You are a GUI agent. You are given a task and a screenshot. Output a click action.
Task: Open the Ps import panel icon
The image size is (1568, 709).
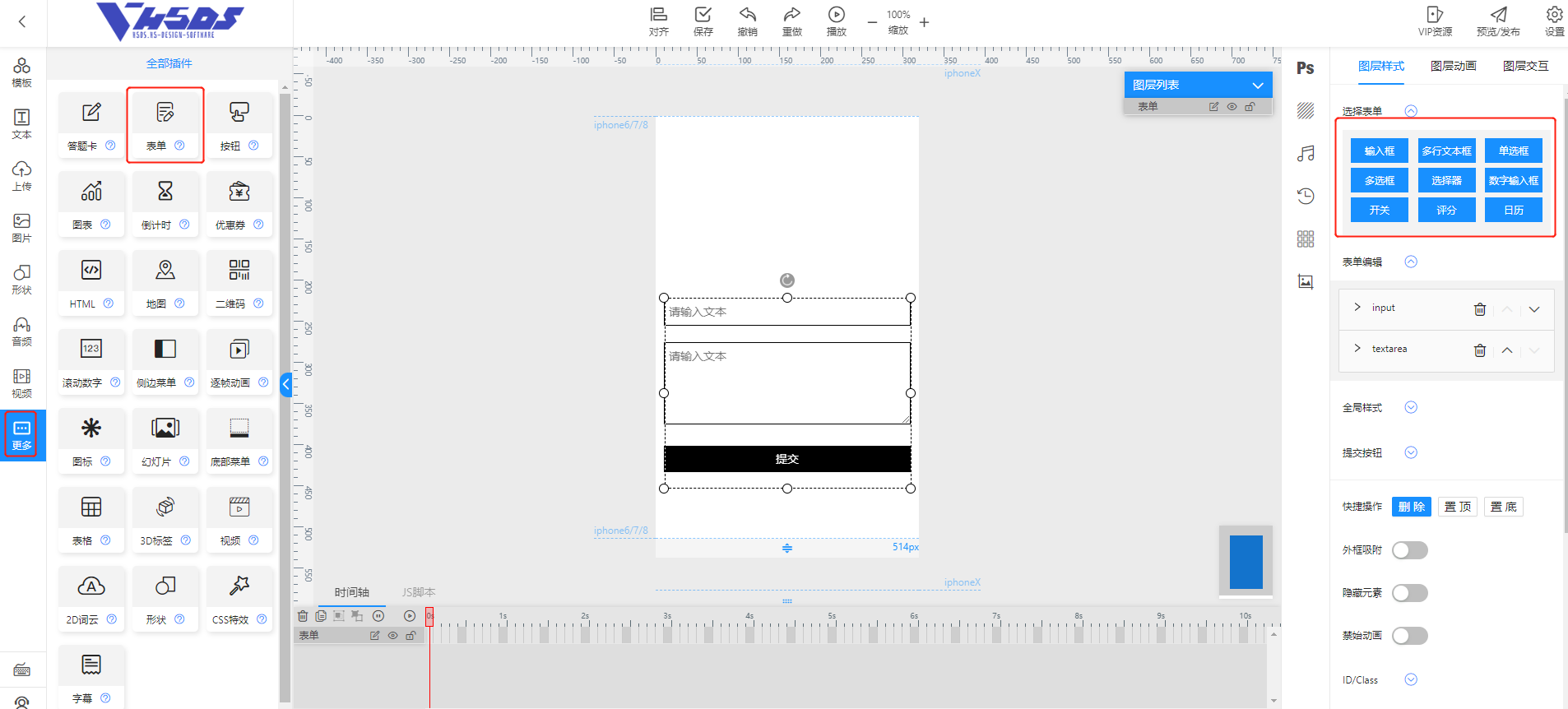tap(1306, 68)
